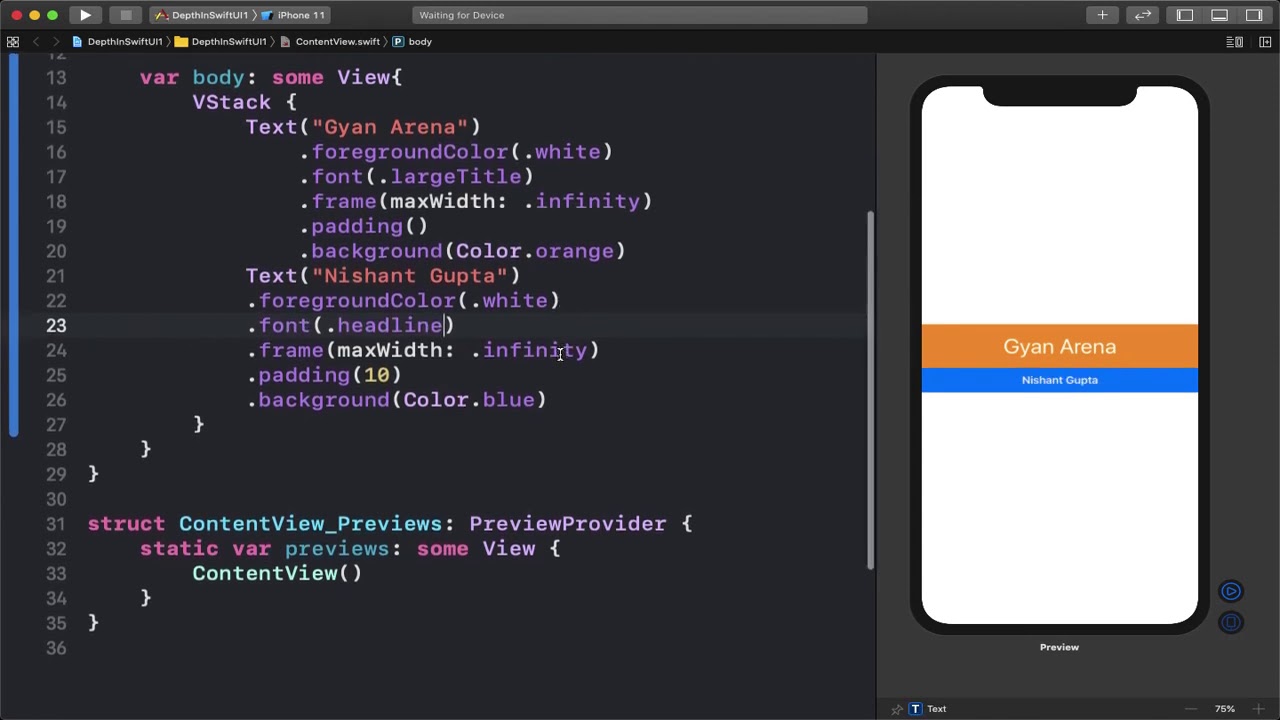The height and width of the screenshot is (720, 1280).
Task: Click VStack on line 14
Action: point(231,102)
